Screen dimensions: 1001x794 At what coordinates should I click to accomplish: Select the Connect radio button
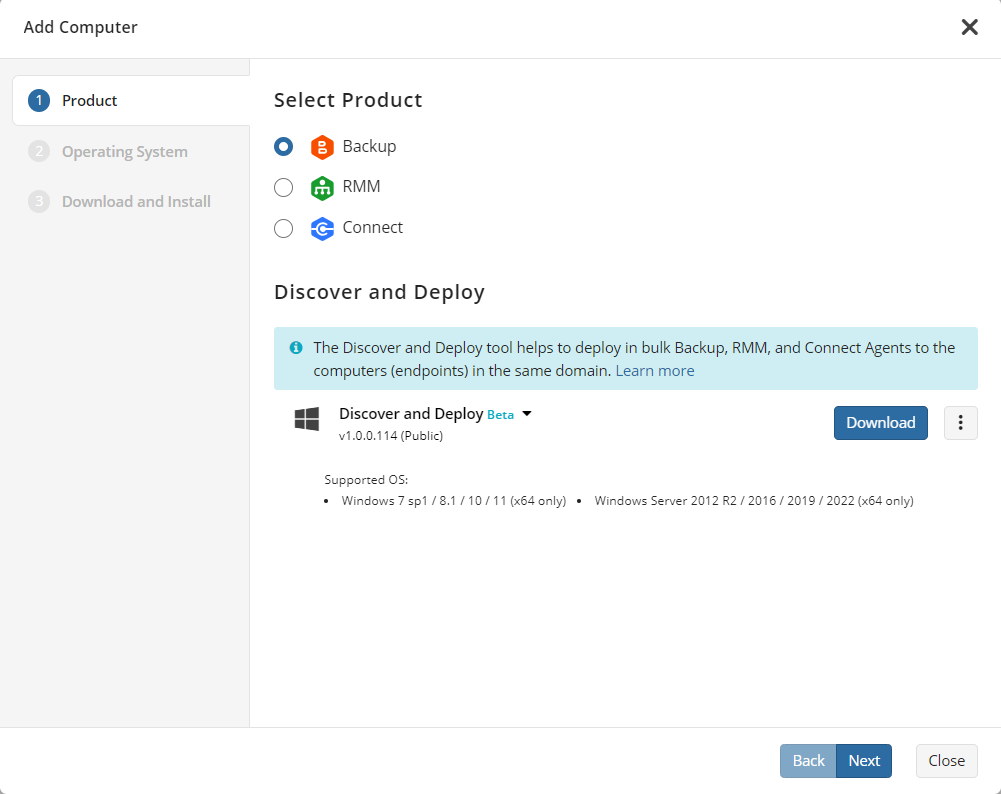[283, 228]
